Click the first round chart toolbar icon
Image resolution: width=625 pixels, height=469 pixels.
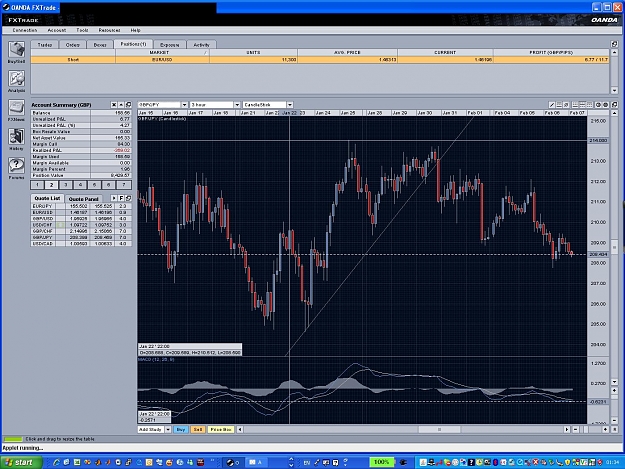tap(598, 105)
